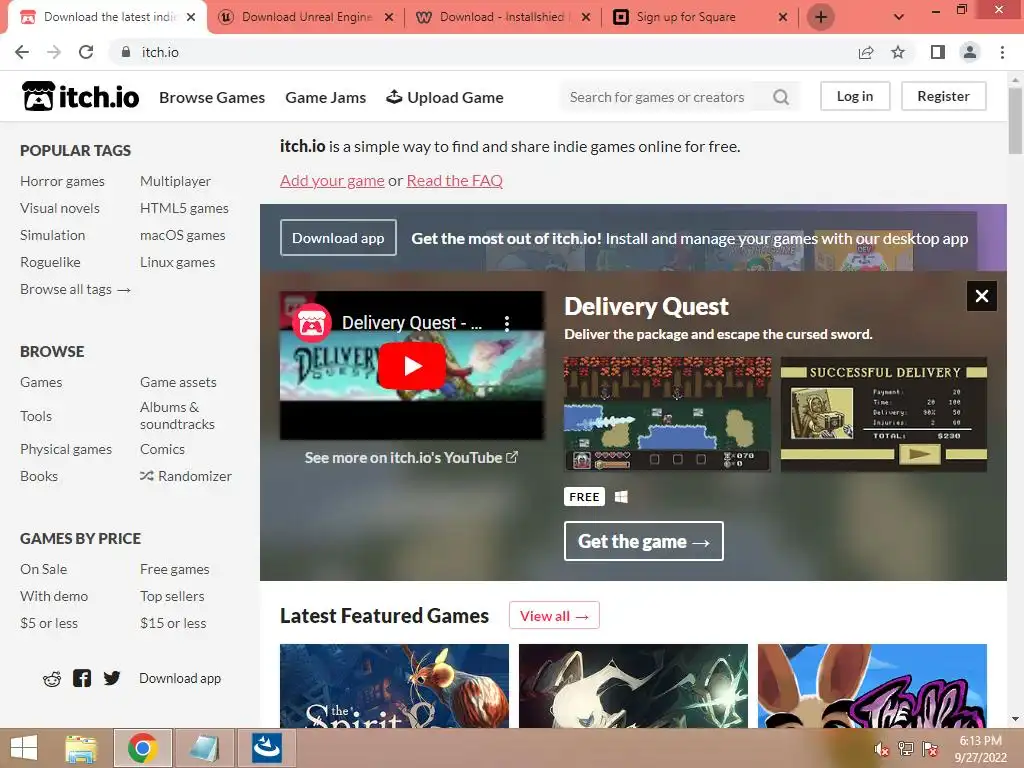Click the Download app banner button
1024x768 pixels.
tap(338, 238)
